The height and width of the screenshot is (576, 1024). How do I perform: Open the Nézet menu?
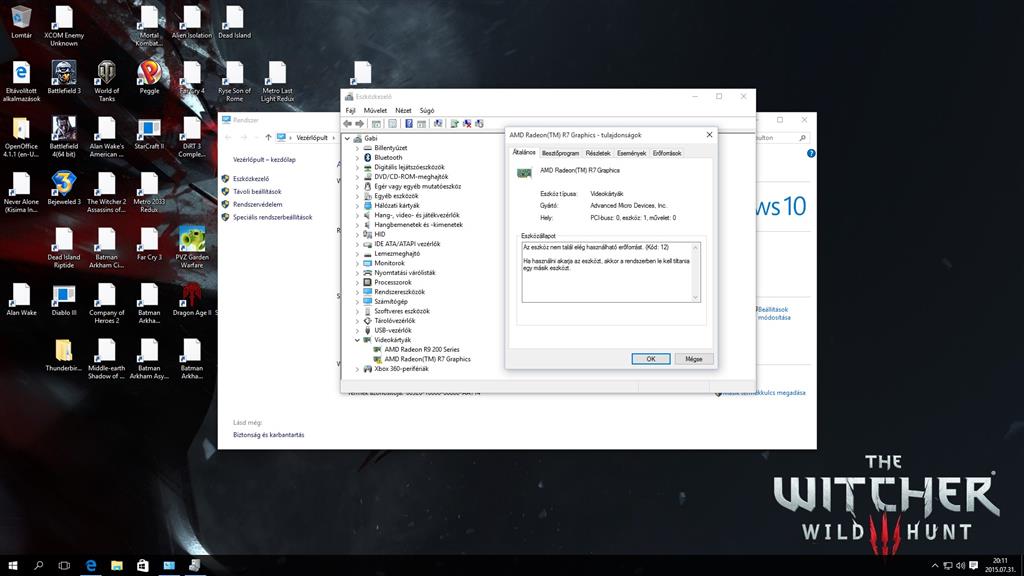point(404,110)
